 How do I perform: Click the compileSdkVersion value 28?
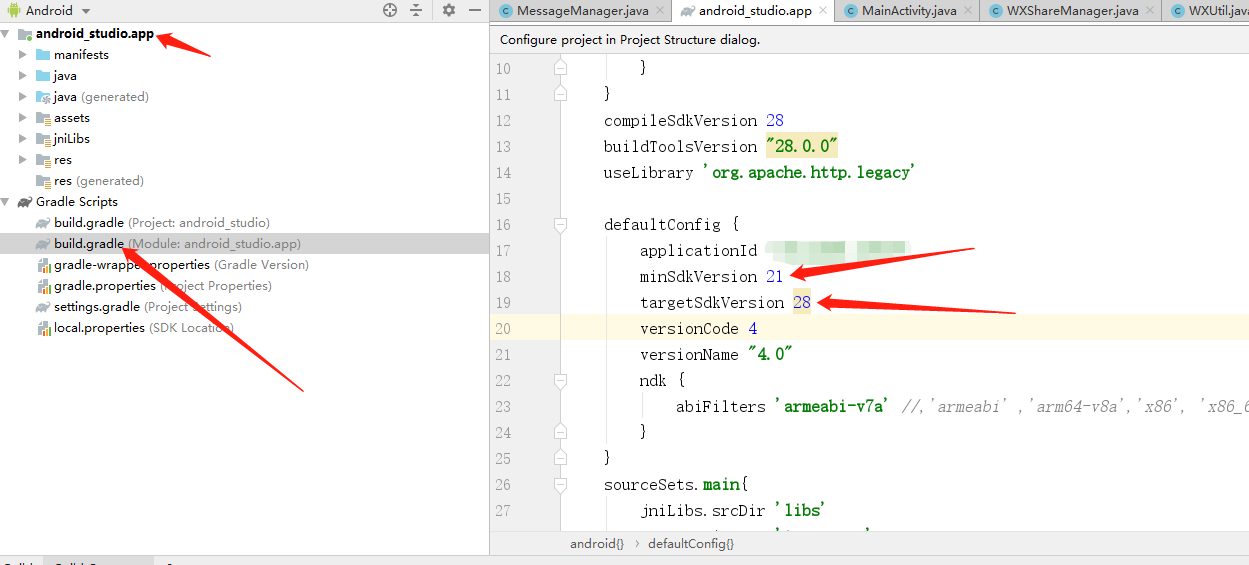[774, 120]
